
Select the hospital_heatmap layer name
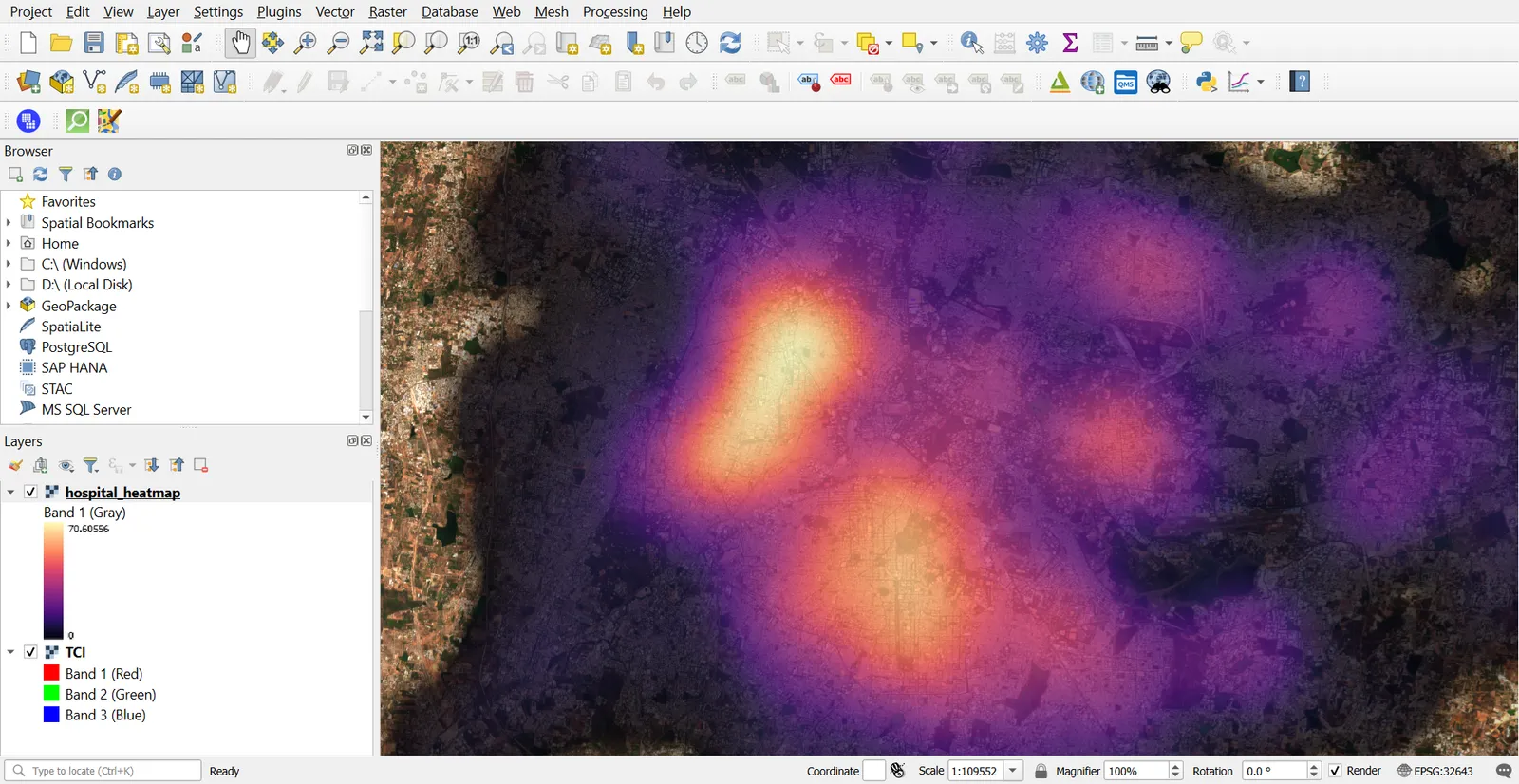tap(122, 492)
